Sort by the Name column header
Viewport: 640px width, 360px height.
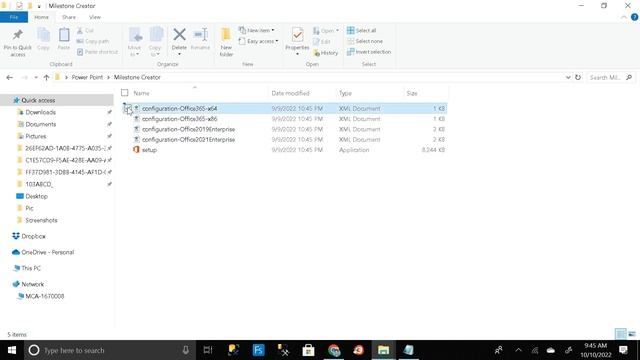(x=141, y=93)
